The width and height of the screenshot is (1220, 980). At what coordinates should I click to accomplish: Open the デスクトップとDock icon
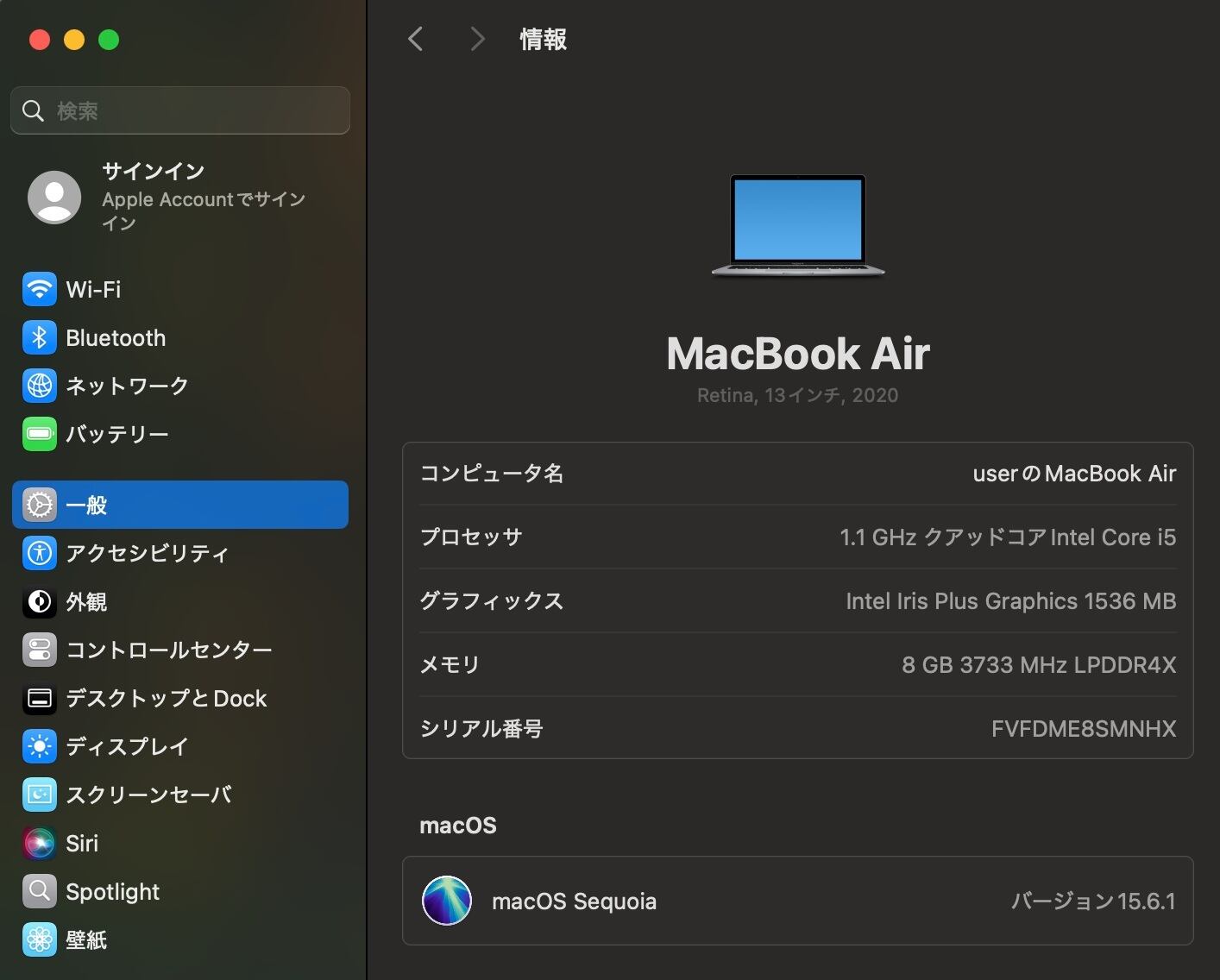pos(40,698)
